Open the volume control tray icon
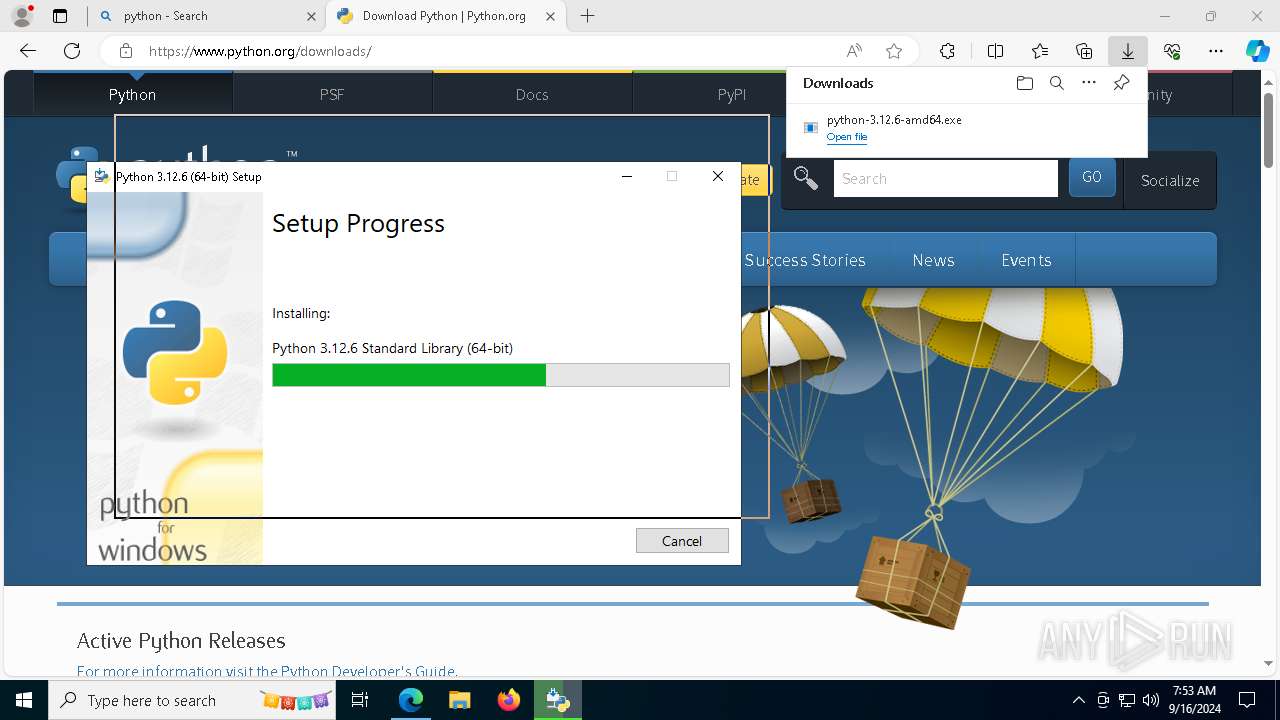 (1150, 700)
